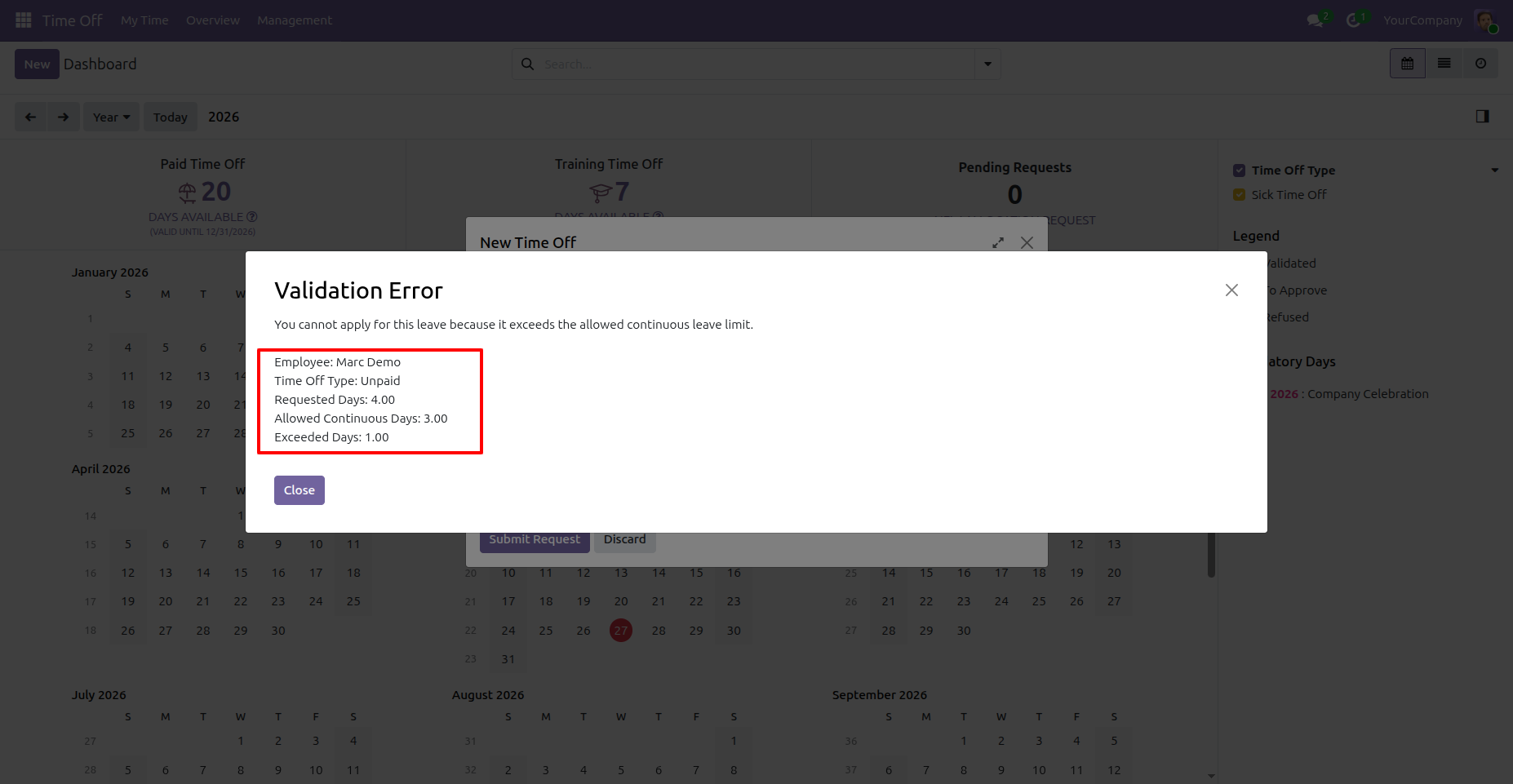Viewport: 1513px width, 784px height.
Task: Click "Employee: Marc Demo" text
Action: [338, 362]
